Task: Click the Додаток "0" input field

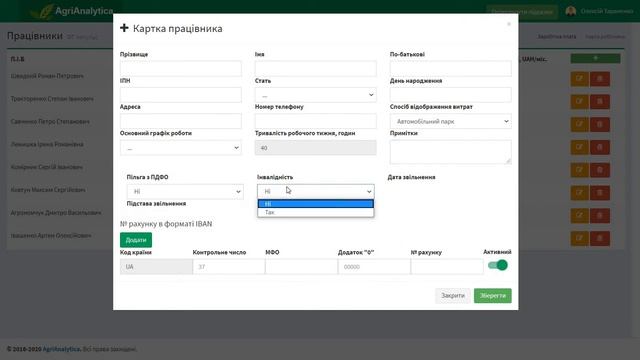Action: pos(374,267)
